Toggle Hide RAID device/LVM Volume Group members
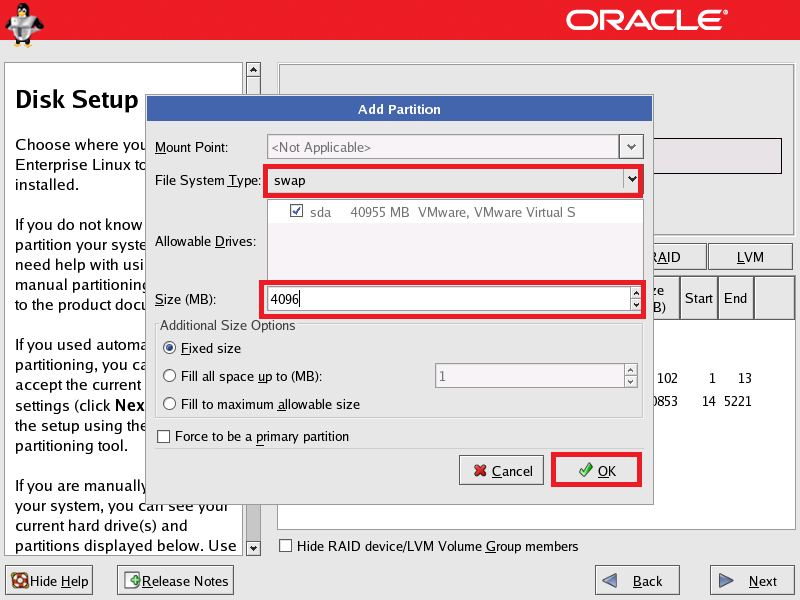Screen dimensions: 800x600 point(286,546)
